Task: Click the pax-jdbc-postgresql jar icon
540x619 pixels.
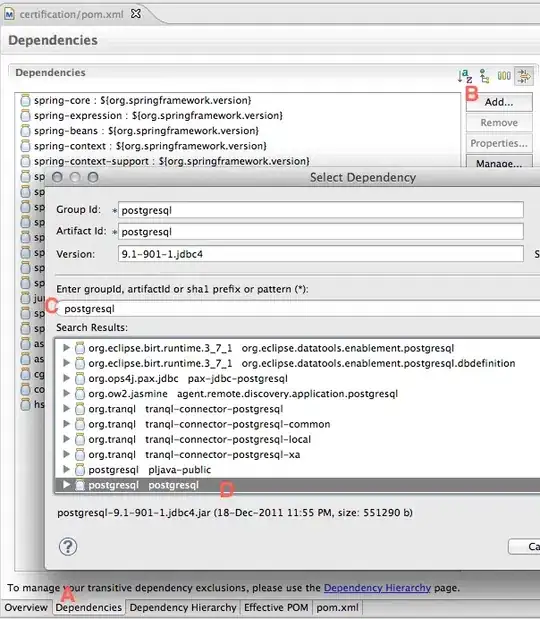Action: [x=80, y=379]
